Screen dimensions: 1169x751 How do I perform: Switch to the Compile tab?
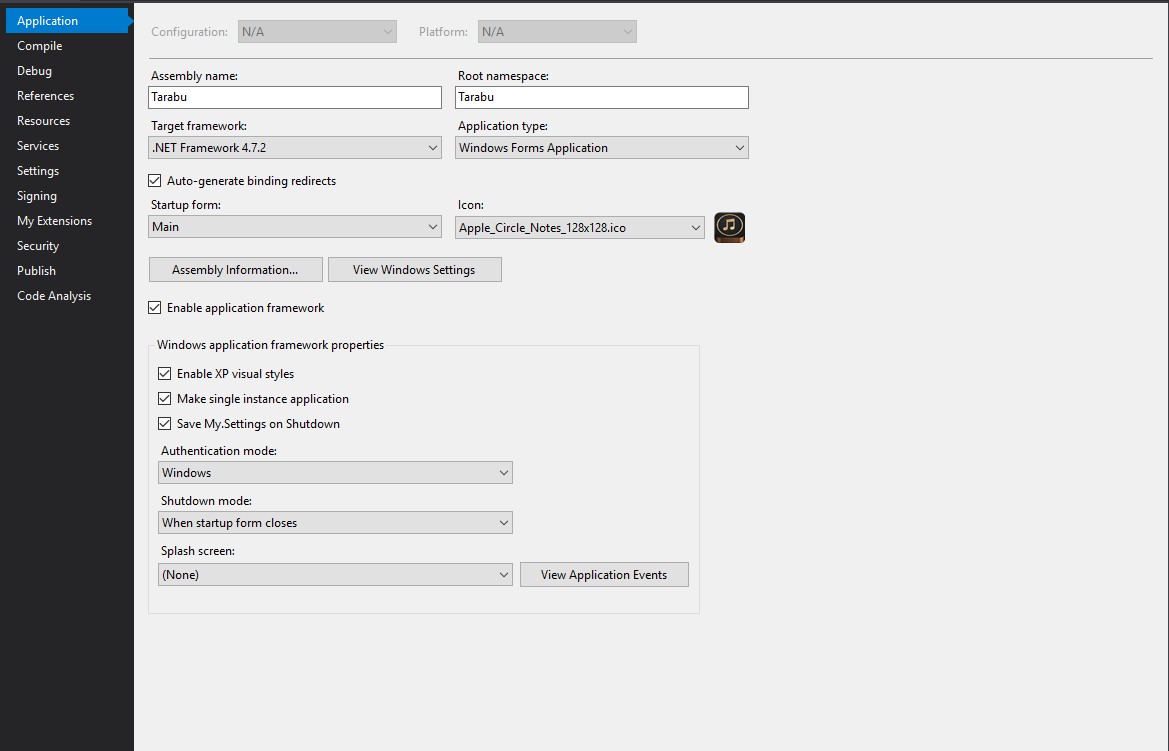click(x=40, y=46)
